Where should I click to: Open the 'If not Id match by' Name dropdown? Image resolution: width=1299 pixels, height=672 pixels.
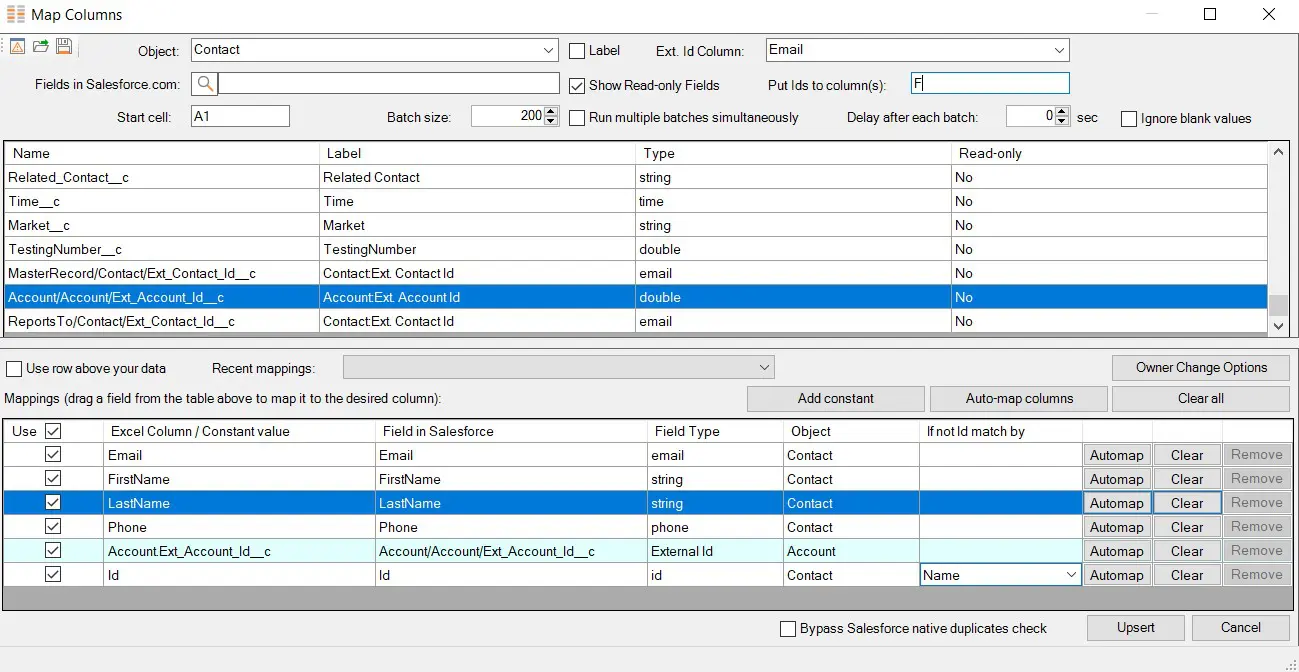(1071, 575)
